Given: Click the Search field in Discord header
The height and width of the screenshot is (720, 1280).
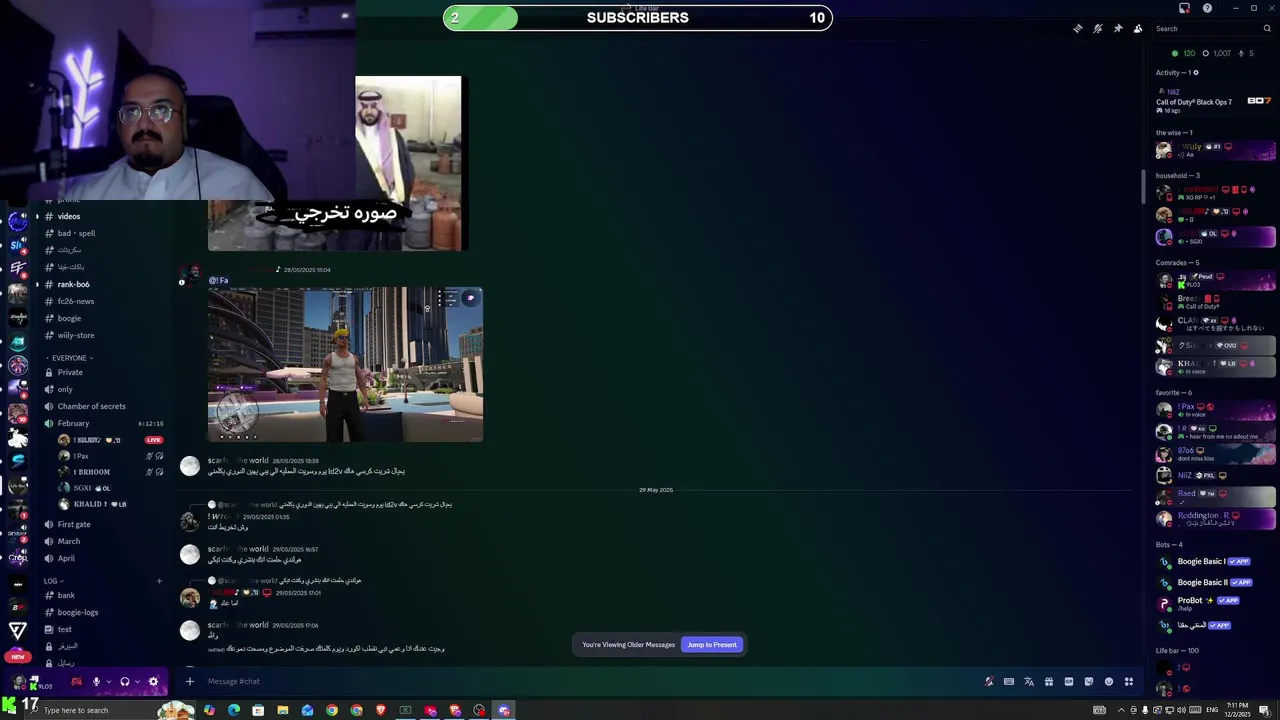Looking at the screenshot, I should (1213, 28).
